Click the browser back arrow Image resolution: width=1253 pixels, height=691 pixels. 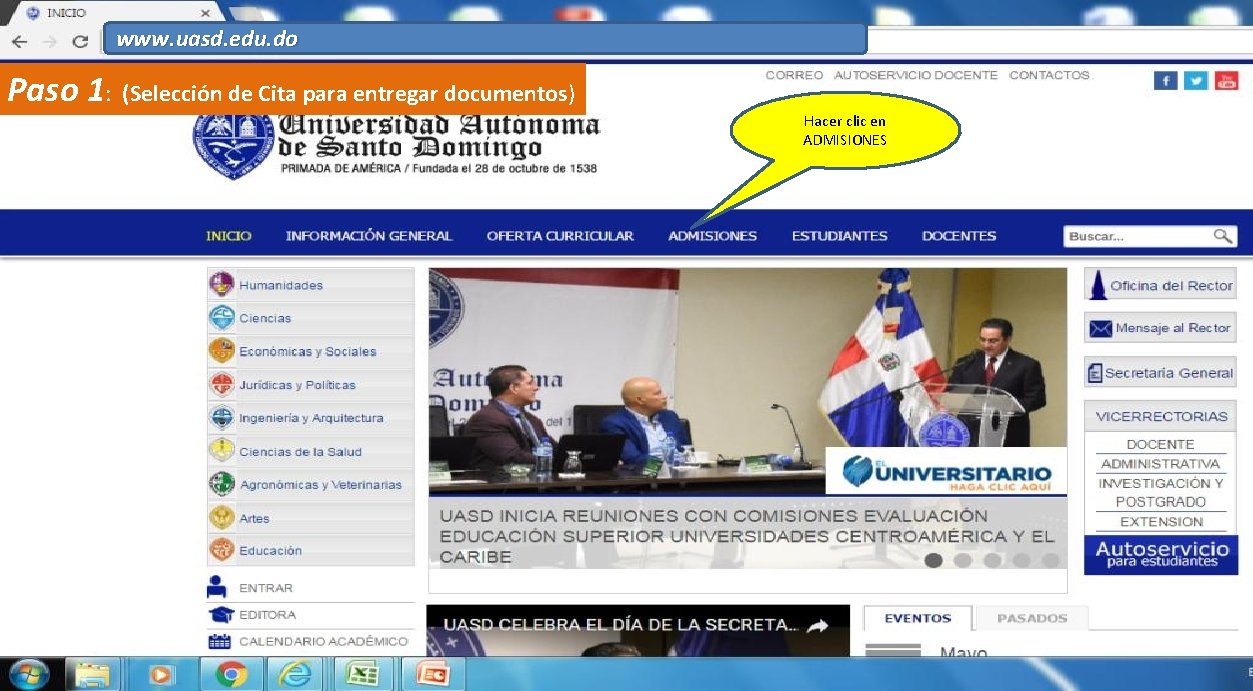[19, 41]
